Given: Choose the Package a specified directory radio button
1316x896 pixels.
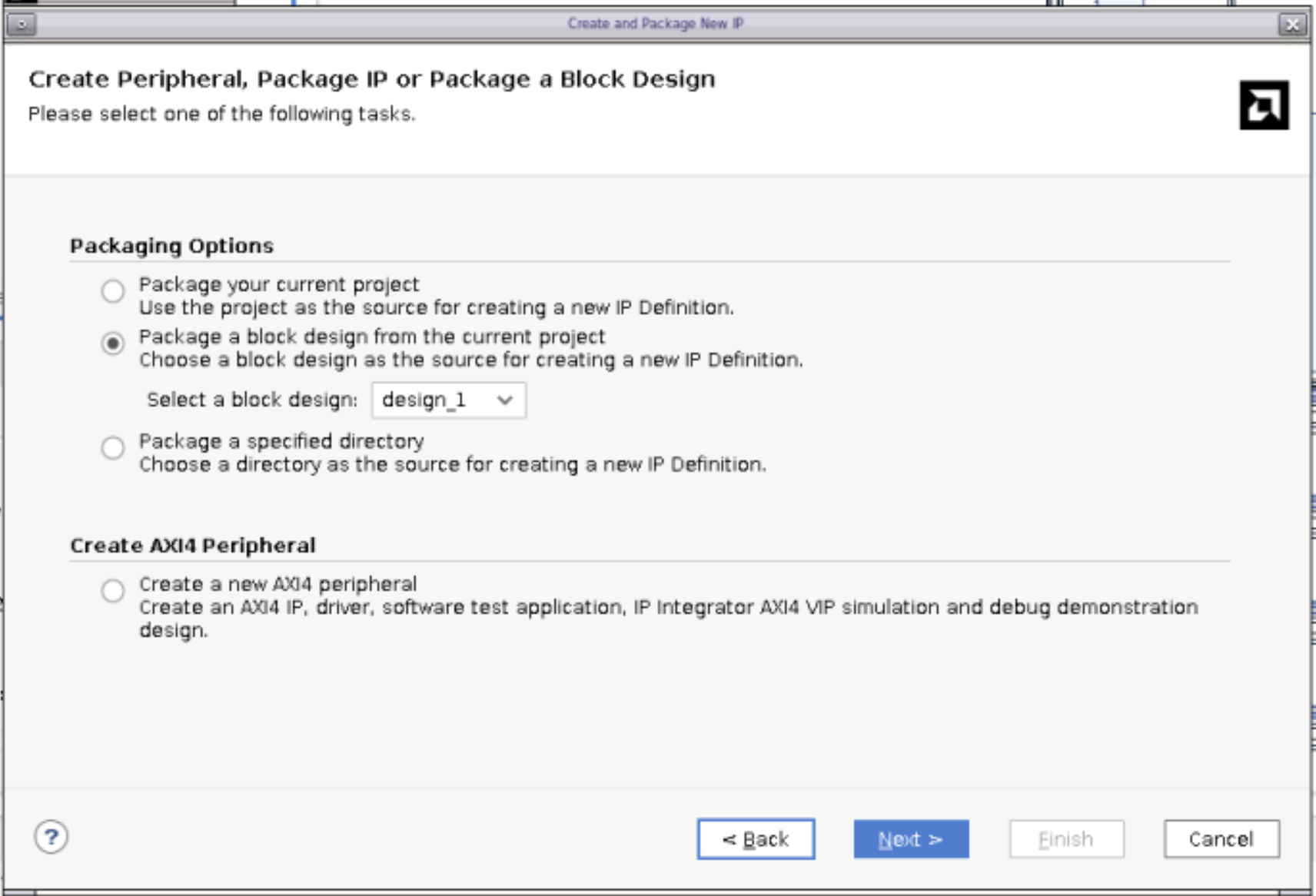Looking at the screenshot, I should [113, 448].
